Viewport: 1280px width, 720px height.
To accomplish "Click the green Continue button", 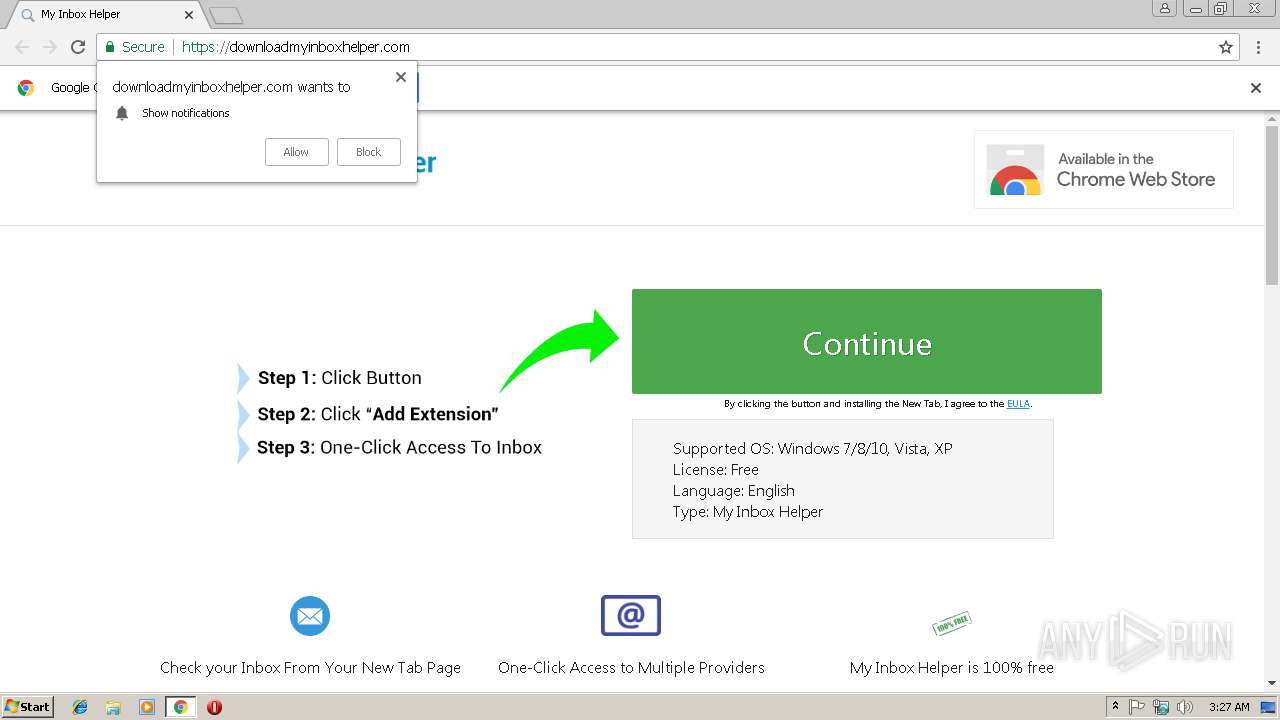I will point(867,342).
